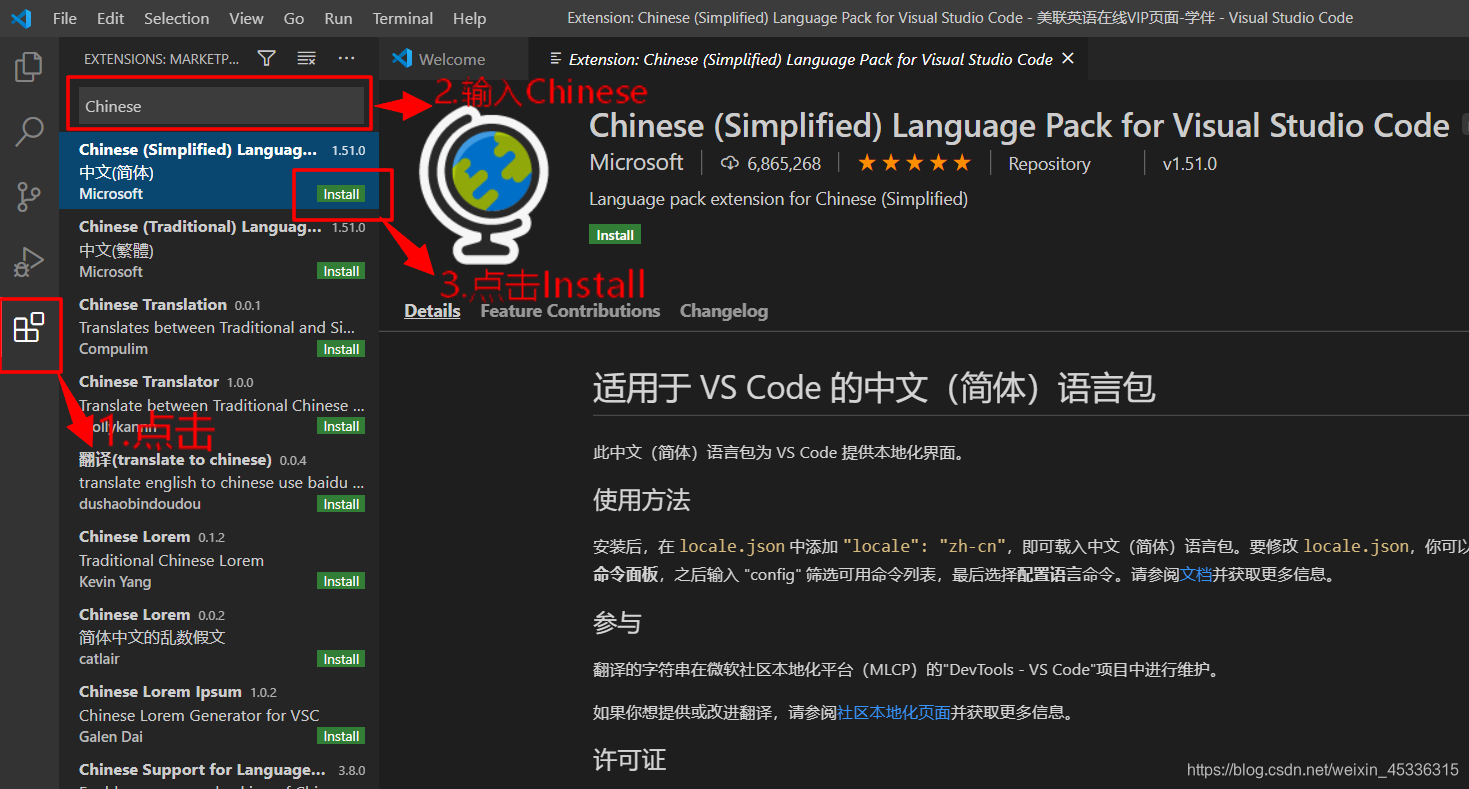Open the 社区本地化页面 link
1469x789 pixels.
point(894,713)
